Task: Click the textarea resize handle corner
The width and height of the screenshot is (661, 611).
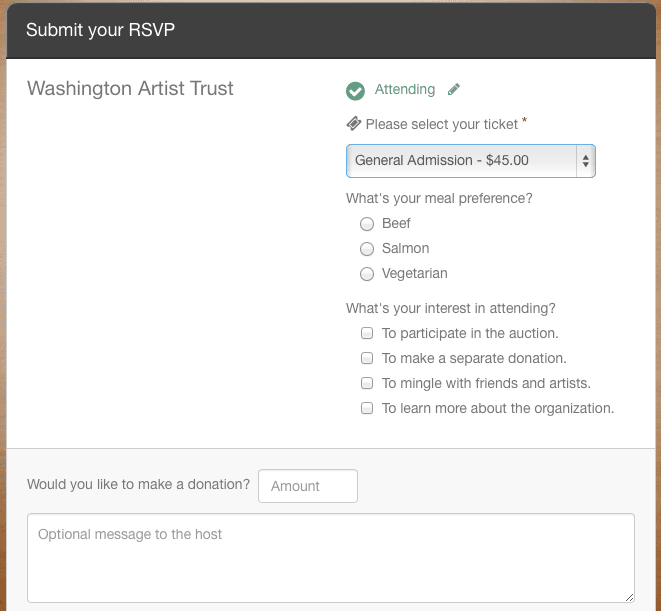Action: [629, 596]
